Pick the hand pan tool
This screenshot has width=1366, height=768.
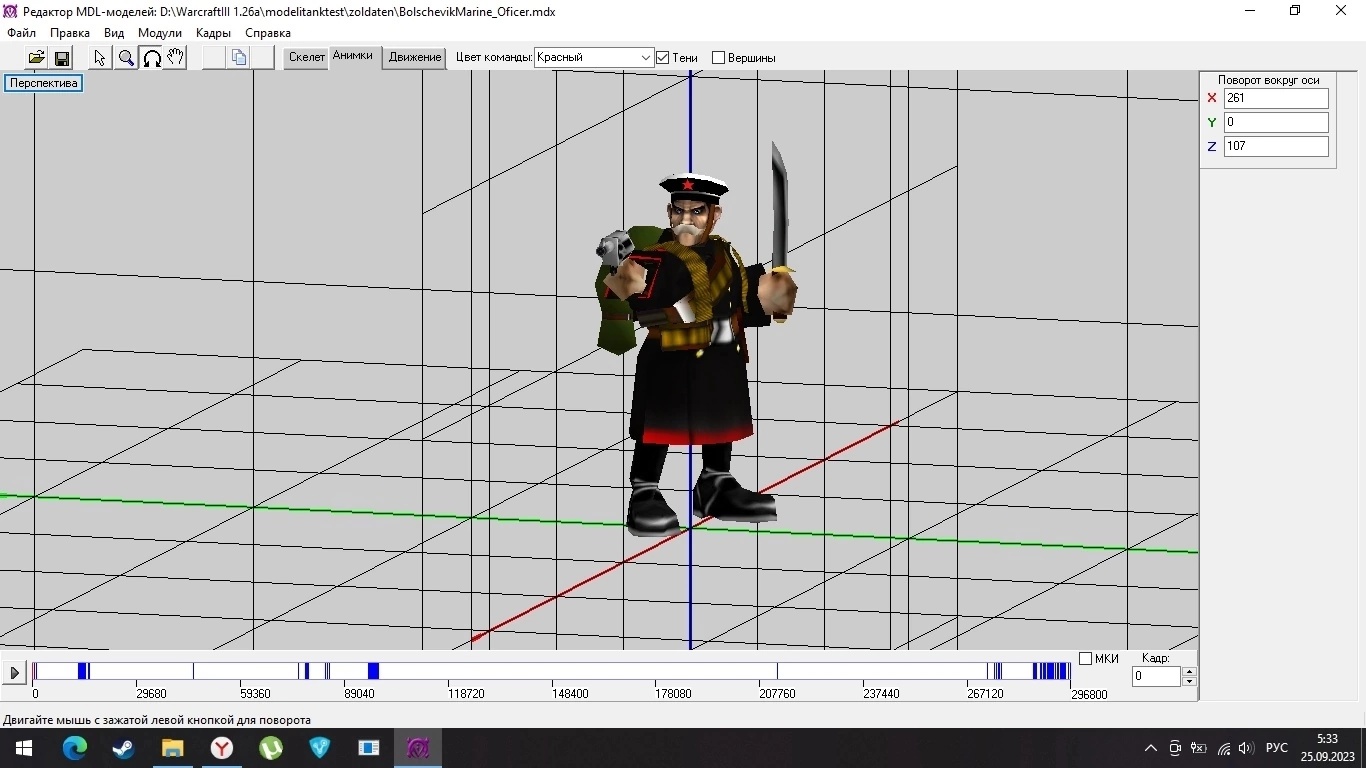coord(176,58)
